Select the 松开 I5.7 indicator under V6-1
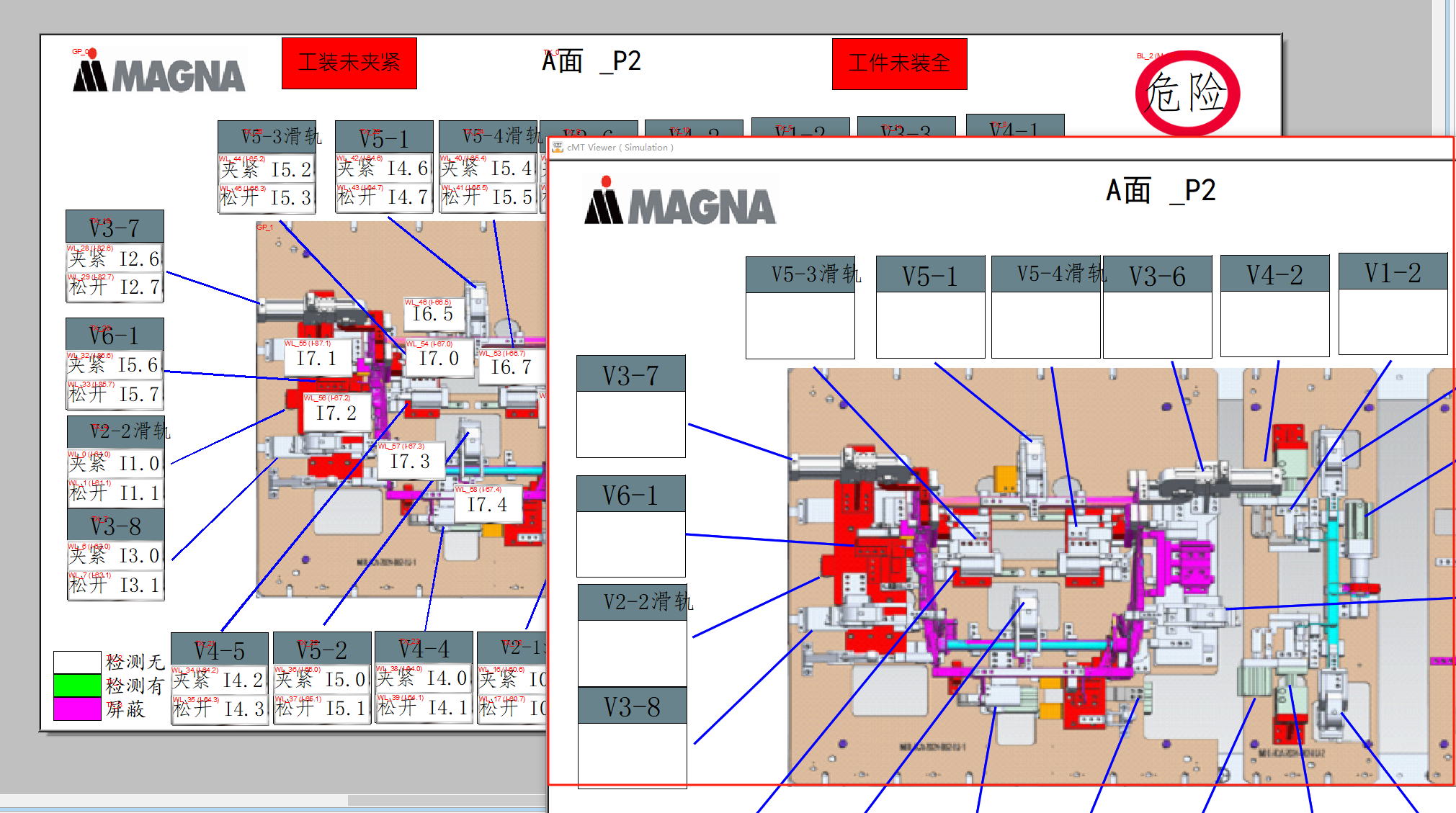The width and height of the screenshot is (1456, 813). point(115,394)
